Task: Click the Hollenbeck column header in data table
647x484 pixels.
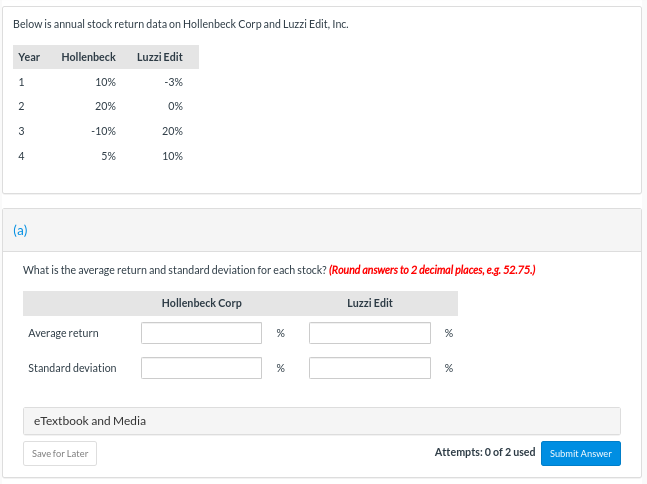Action: [88, 57]
